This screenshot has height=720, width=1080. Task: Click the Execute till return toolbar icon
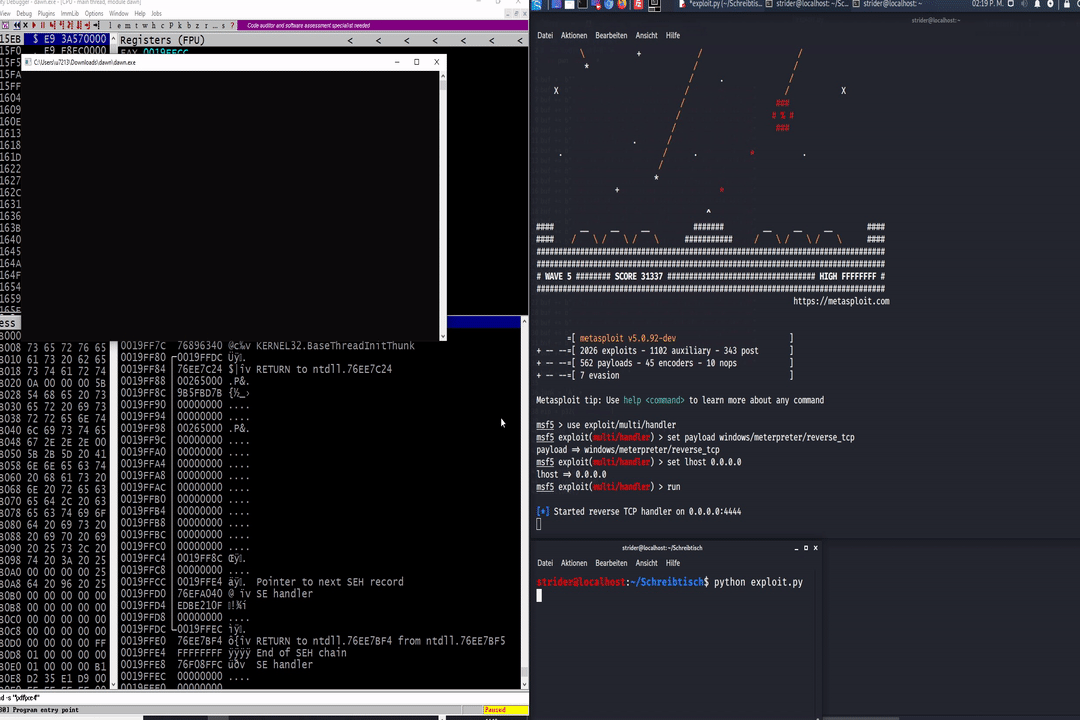pyautogui.click(x=87, y=25)
